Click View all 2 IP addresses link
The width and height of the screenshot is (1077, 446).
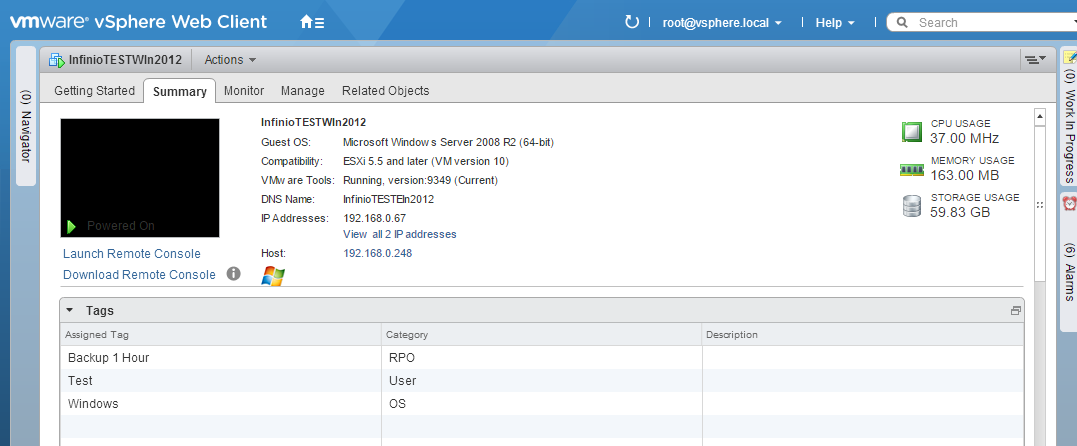[400, 234]
